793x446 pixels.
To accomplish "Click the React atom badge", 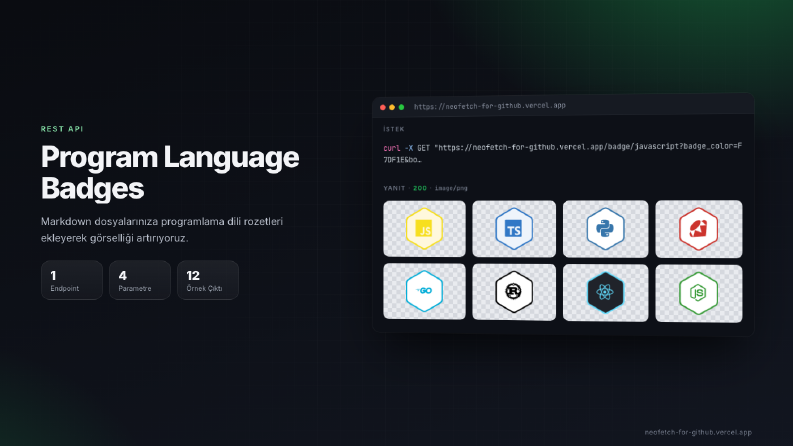I will (605, 292).
